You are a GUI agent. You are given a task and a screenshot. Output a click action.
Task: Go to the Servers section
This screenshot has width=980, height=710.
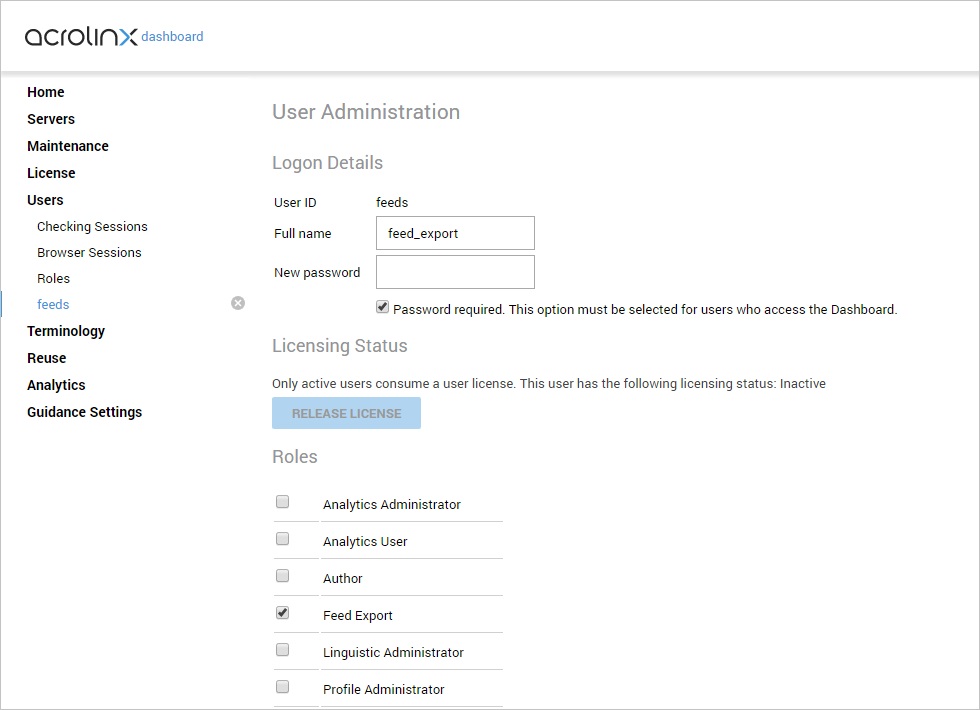pos(51,119)
